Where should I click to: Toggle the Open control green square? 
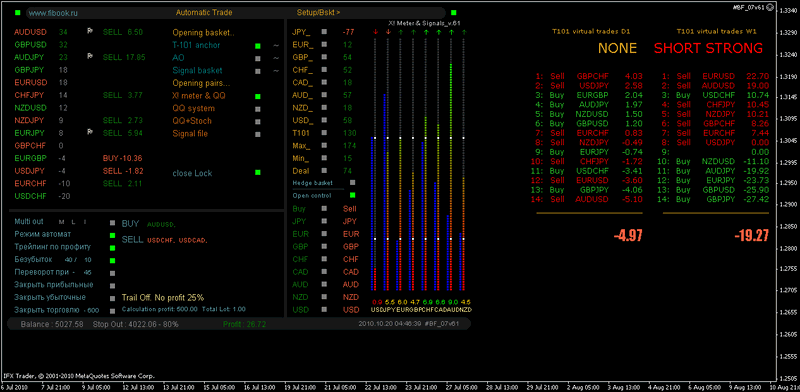point(353,195)
